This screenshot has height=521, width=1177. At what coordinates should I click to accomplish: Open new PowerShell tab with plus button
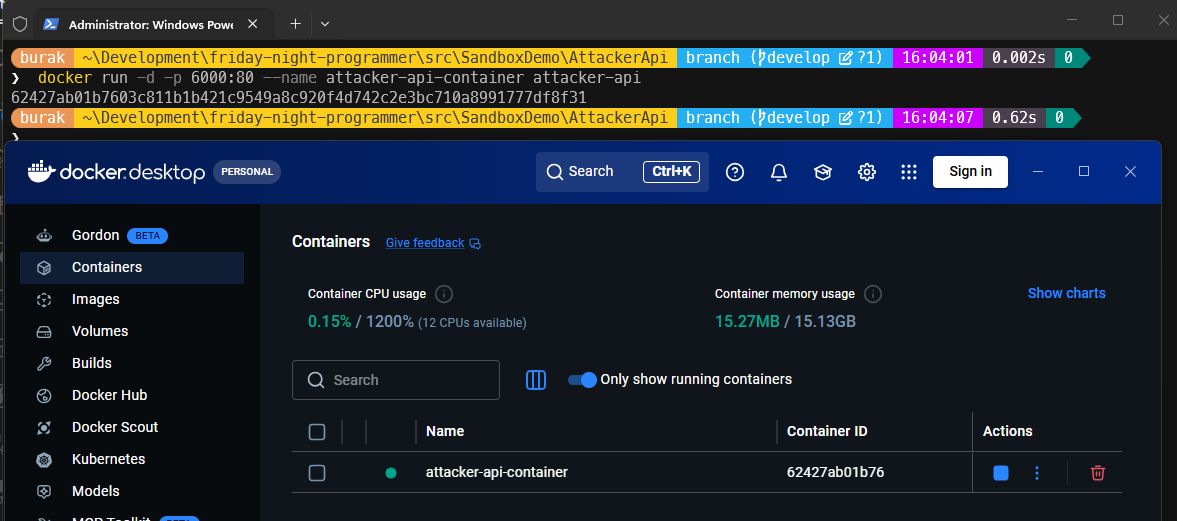click(295, 23)
